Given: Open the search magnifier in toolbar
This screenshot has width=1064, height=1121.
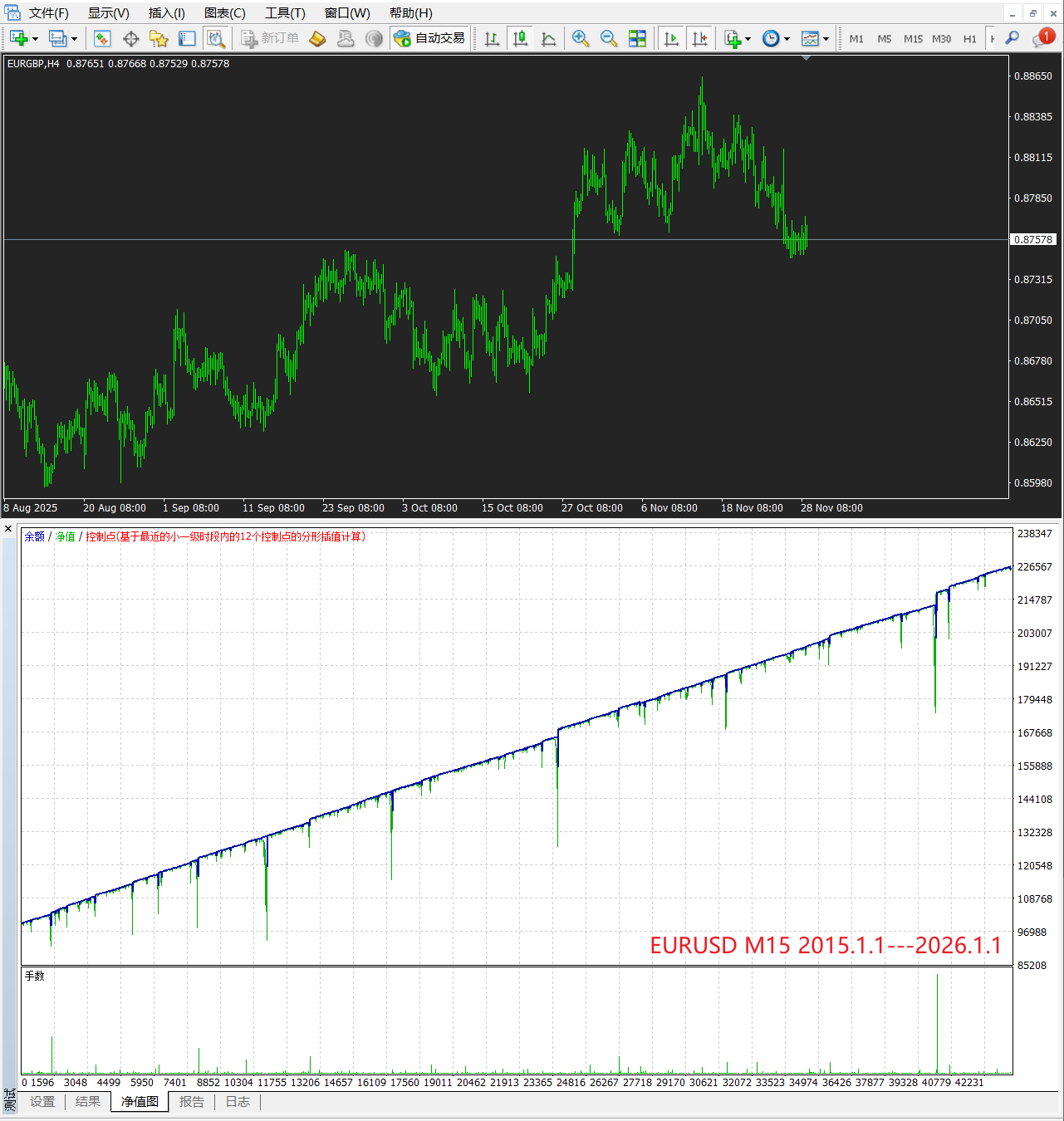Looking at the screenshot, I should [x=1012, y=38].
